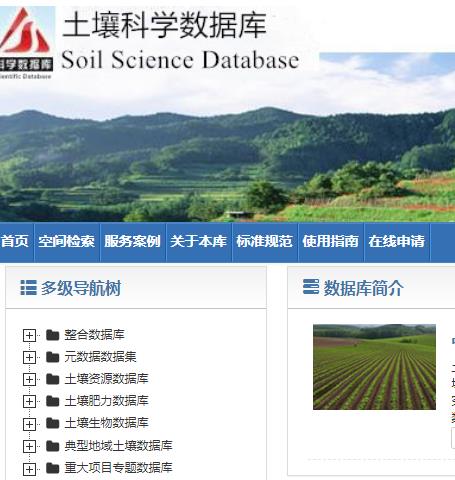Select the 土壤生物数据库 tree label
This screenshot has width=455, height=480.
click(106, 423)
